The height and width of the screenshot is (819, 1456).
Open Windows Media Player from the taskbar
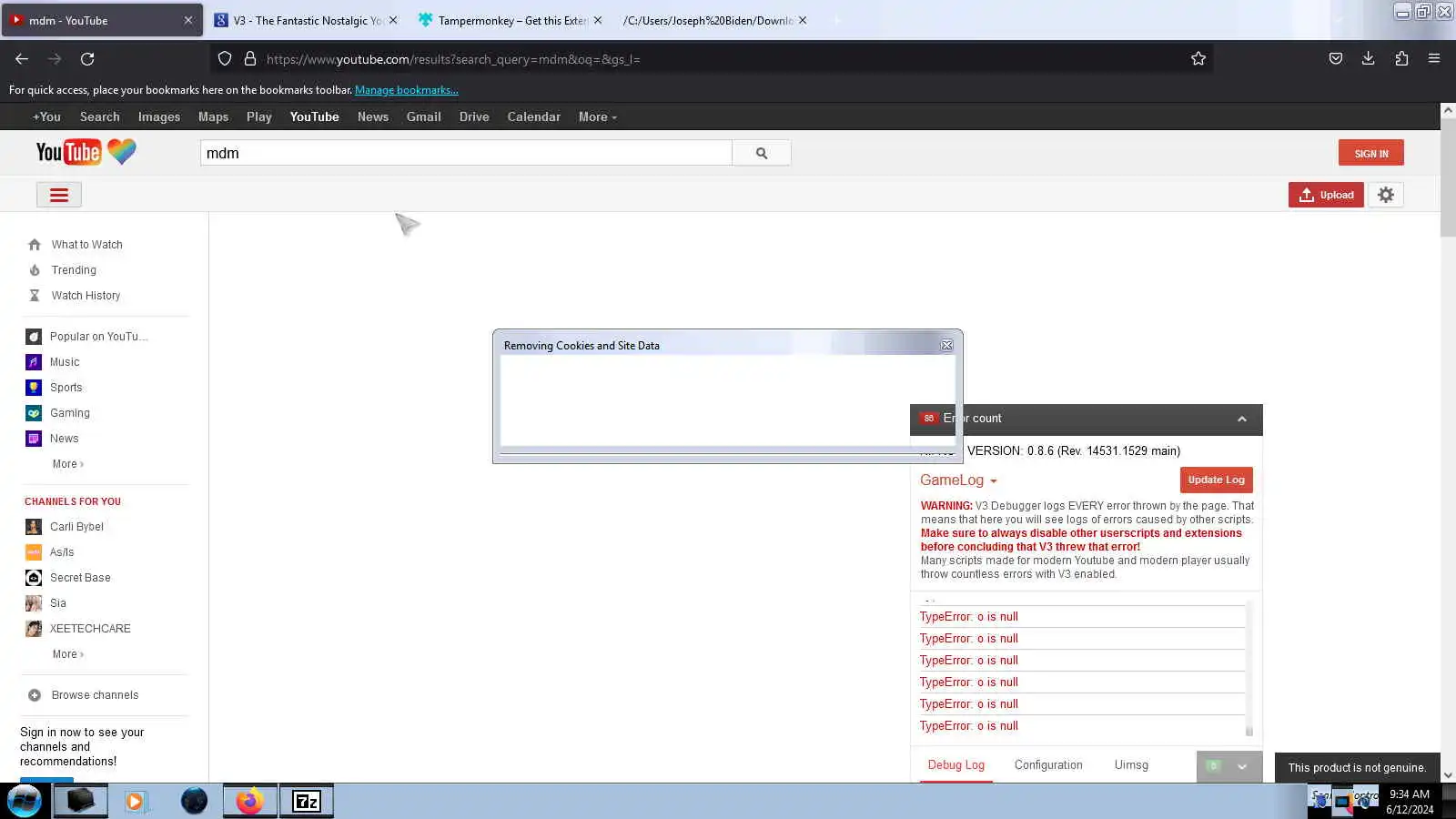[x=136, y=802]
